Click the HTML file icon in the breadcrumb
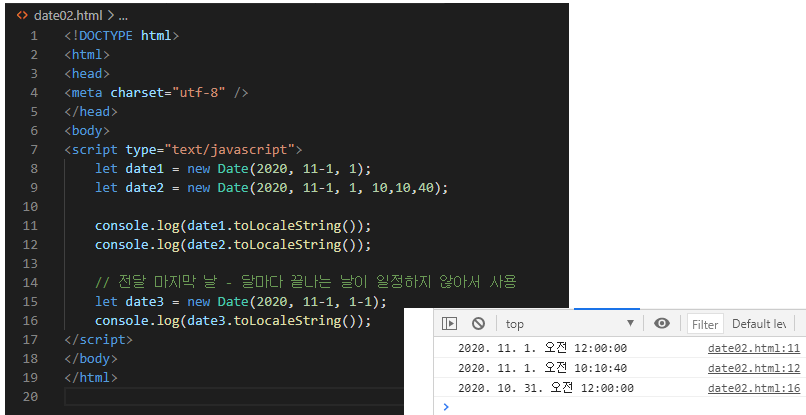 point(22,15)
